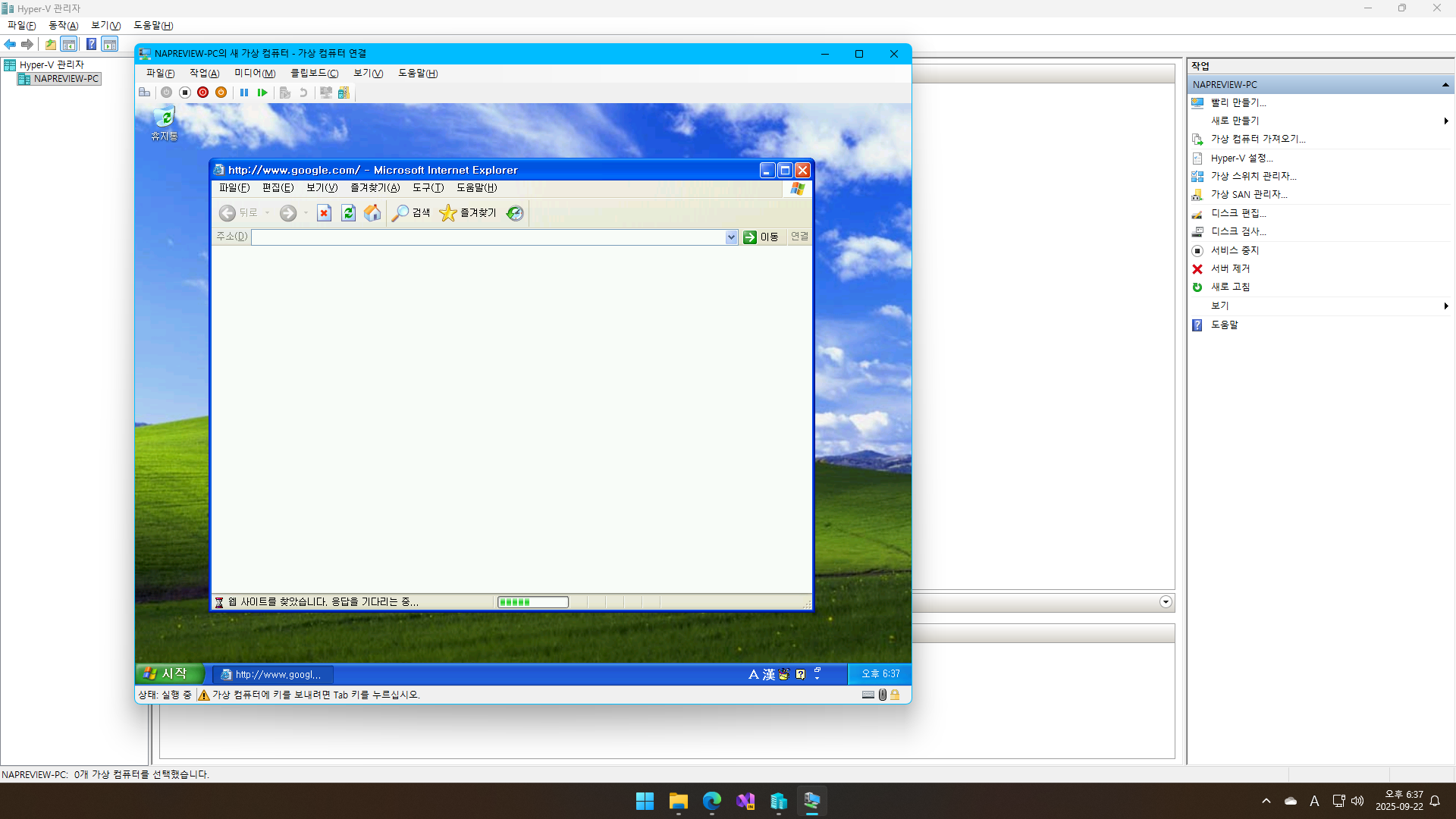Click 가상 컴퓨터 가져오기 action
Screen dimensions: 1456x819
pyautogui.click(x=1258, y=140)
